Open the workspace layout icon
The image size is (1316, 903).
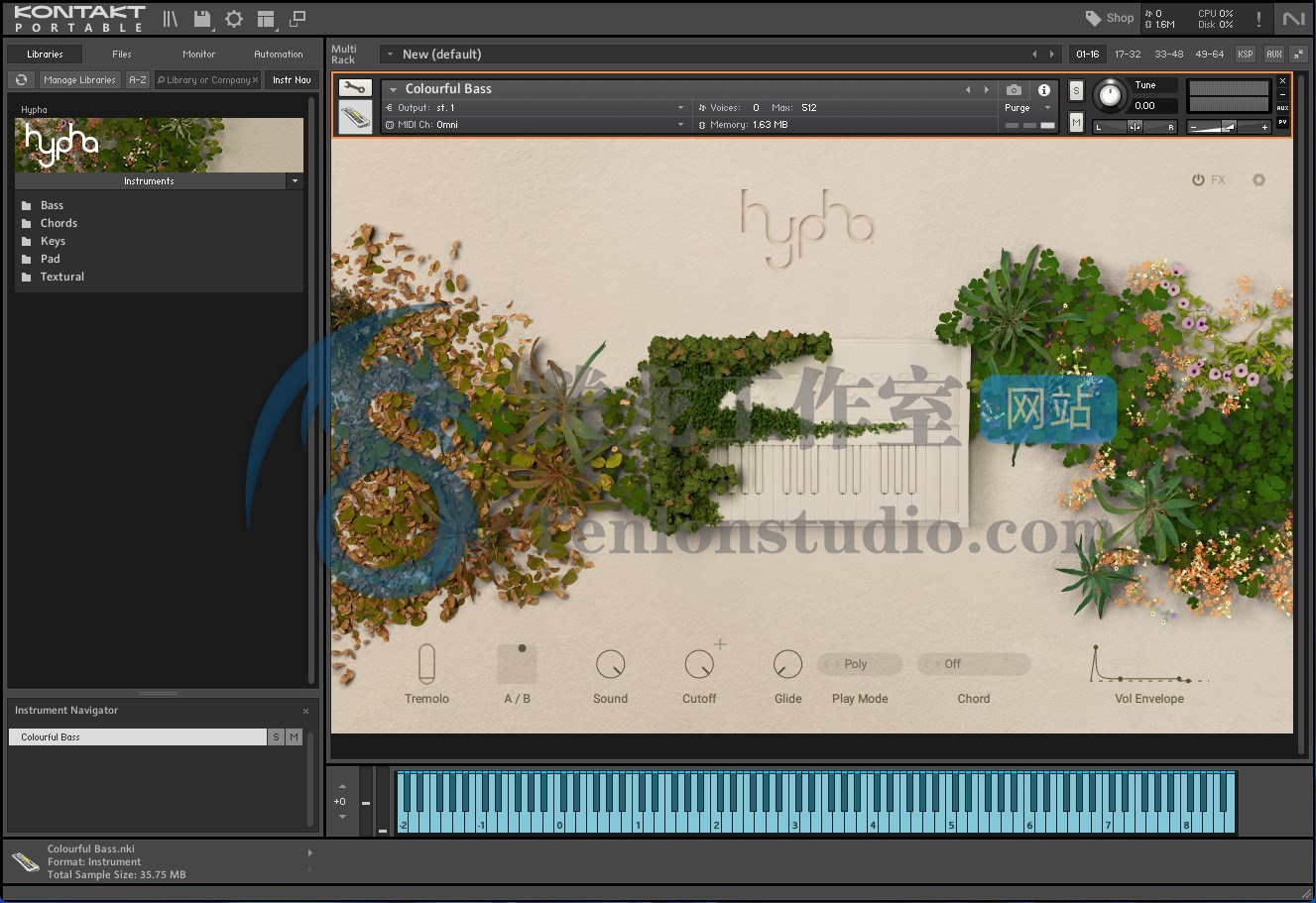pos(266,19)
